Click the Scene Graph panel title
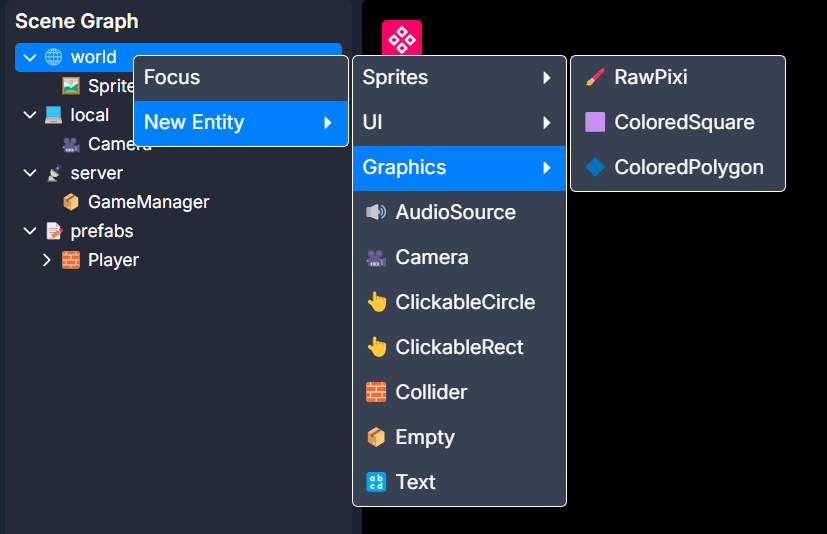Screen dimensions: 827x534 click(x=77, y=22)
